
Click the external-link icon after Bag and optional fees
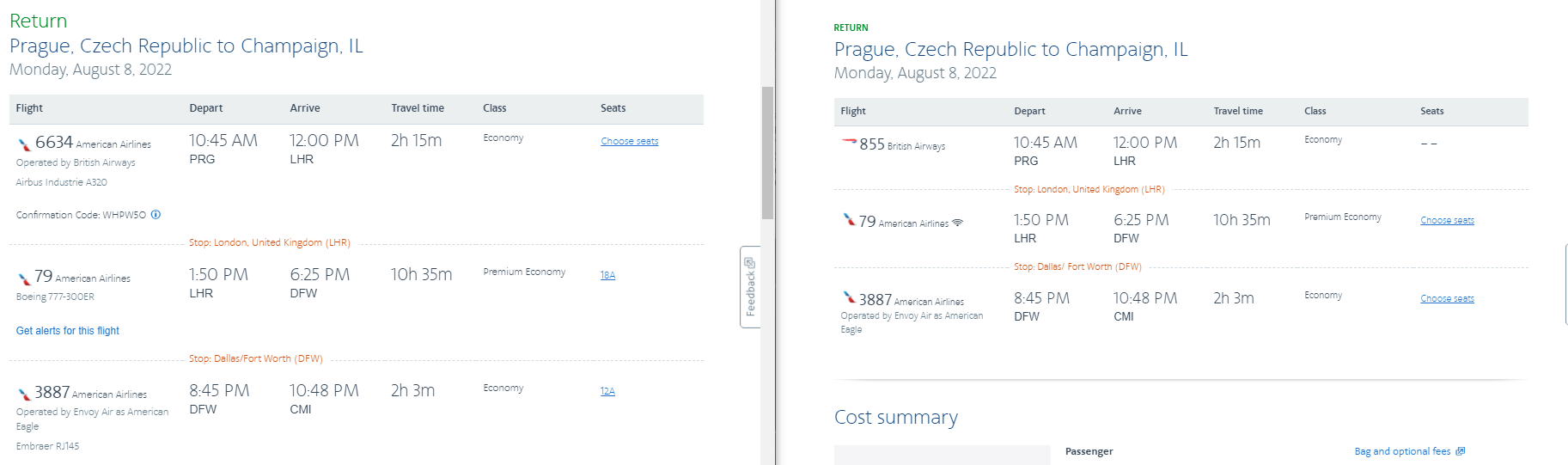tap(1461, 451)
